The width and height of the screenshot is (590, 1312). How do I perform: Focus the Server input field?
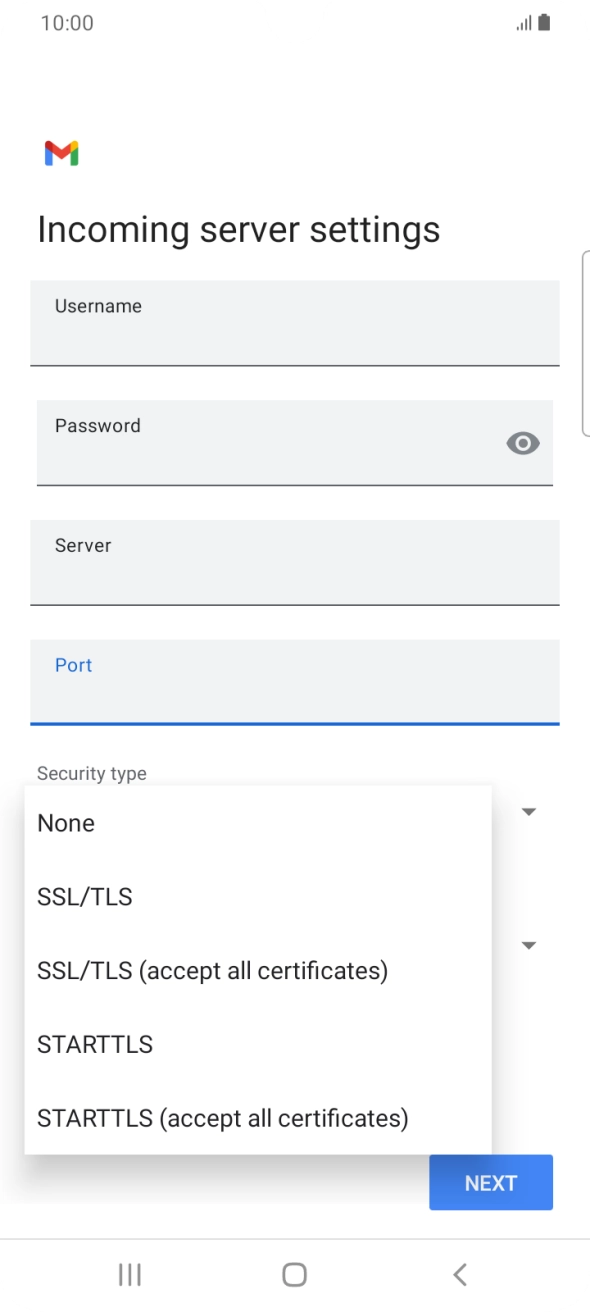[295, 563]
